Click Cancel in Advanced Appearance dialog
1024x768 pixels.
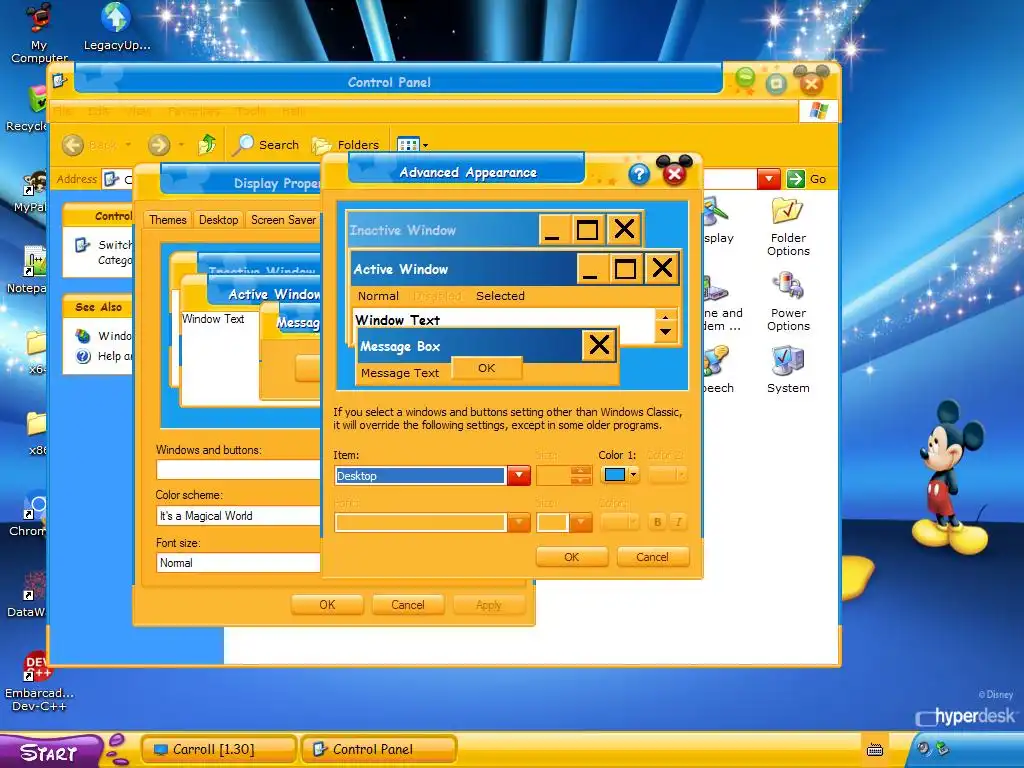pos(652,557)
